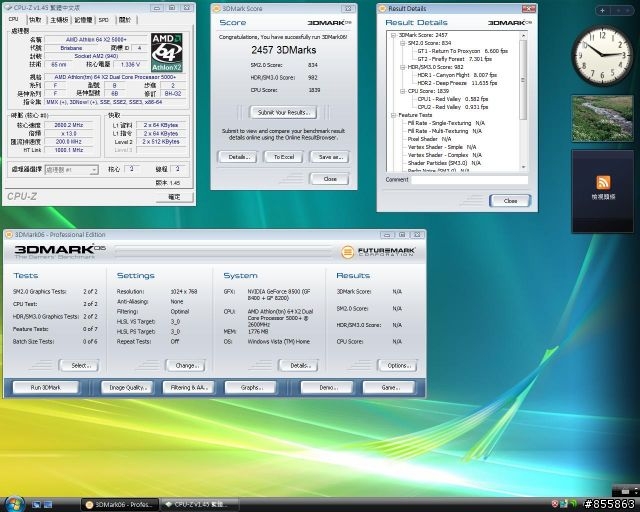The width and height of the screenshot is (640, 512).
Task: Click Graphs button in 3DMark06
Action: coord(251,387)
